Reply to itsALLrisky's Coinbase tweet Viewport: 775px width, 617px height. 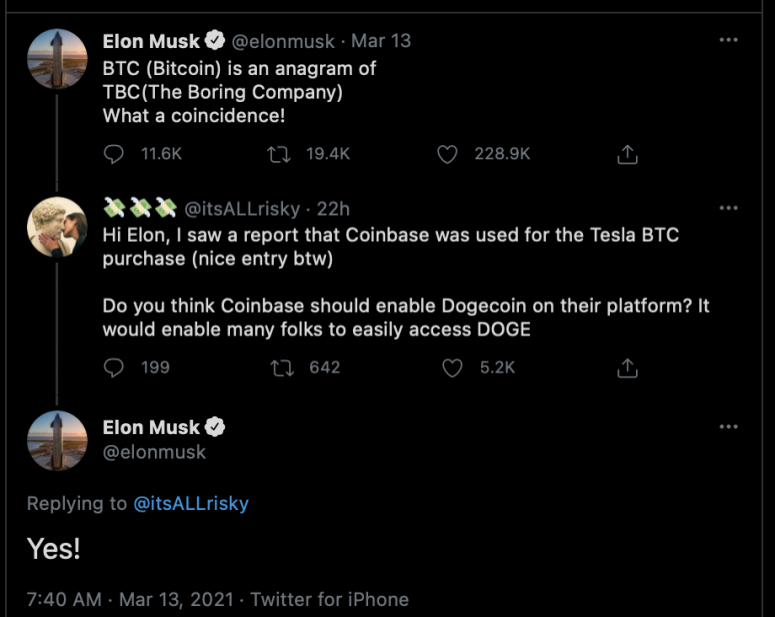115,368
